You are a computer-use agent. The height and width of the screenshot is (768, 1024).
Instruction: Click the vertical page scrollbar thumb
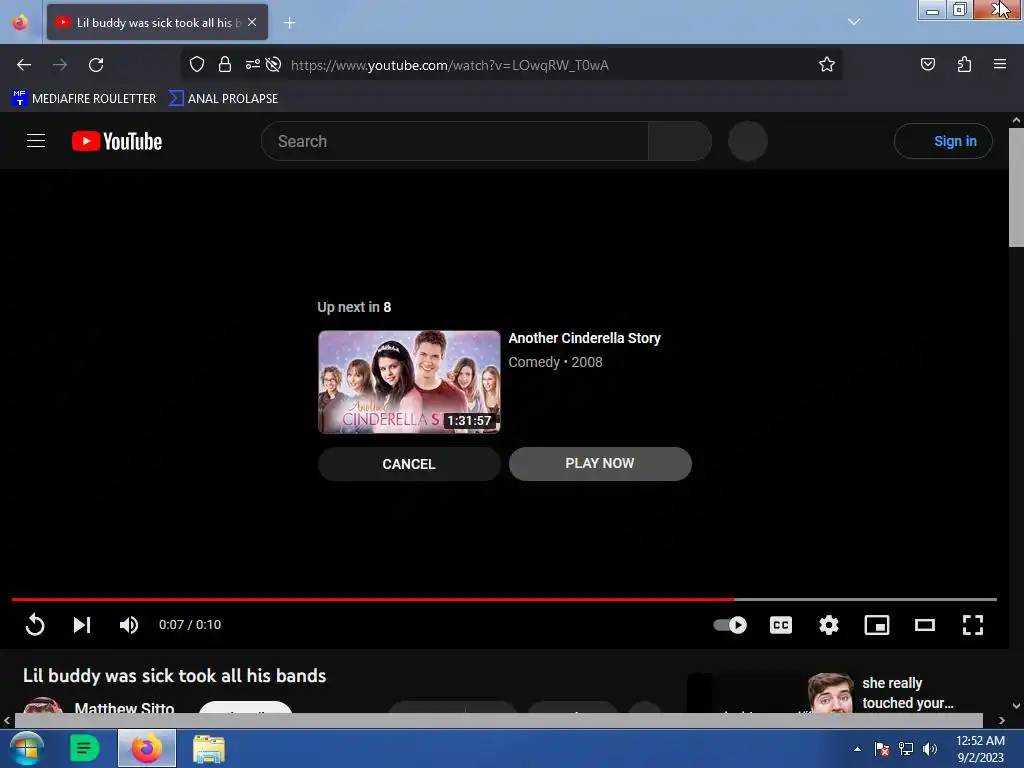coord(1016,188)
